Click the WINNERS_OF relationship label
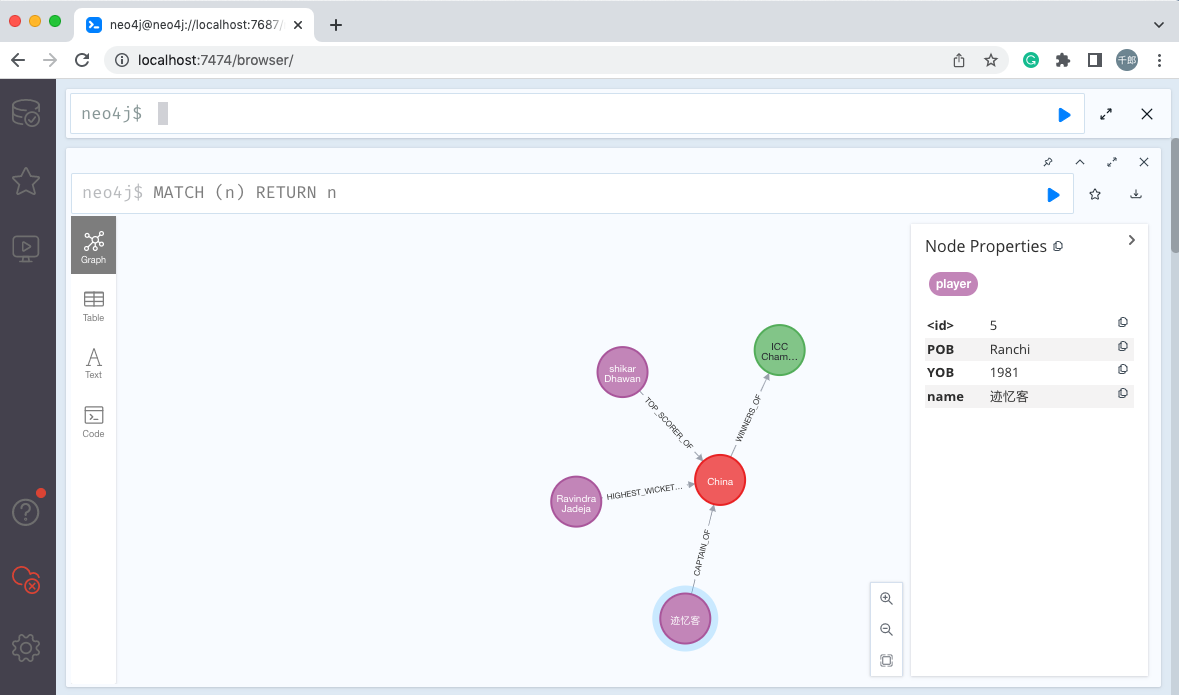 [748, 418]
